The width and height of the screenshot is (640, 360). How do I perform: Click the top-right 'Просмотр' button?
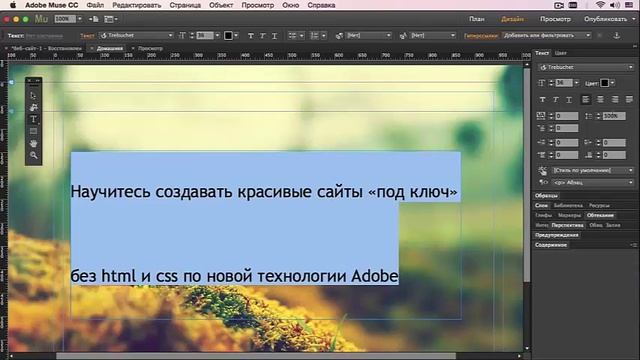(555, 19)
